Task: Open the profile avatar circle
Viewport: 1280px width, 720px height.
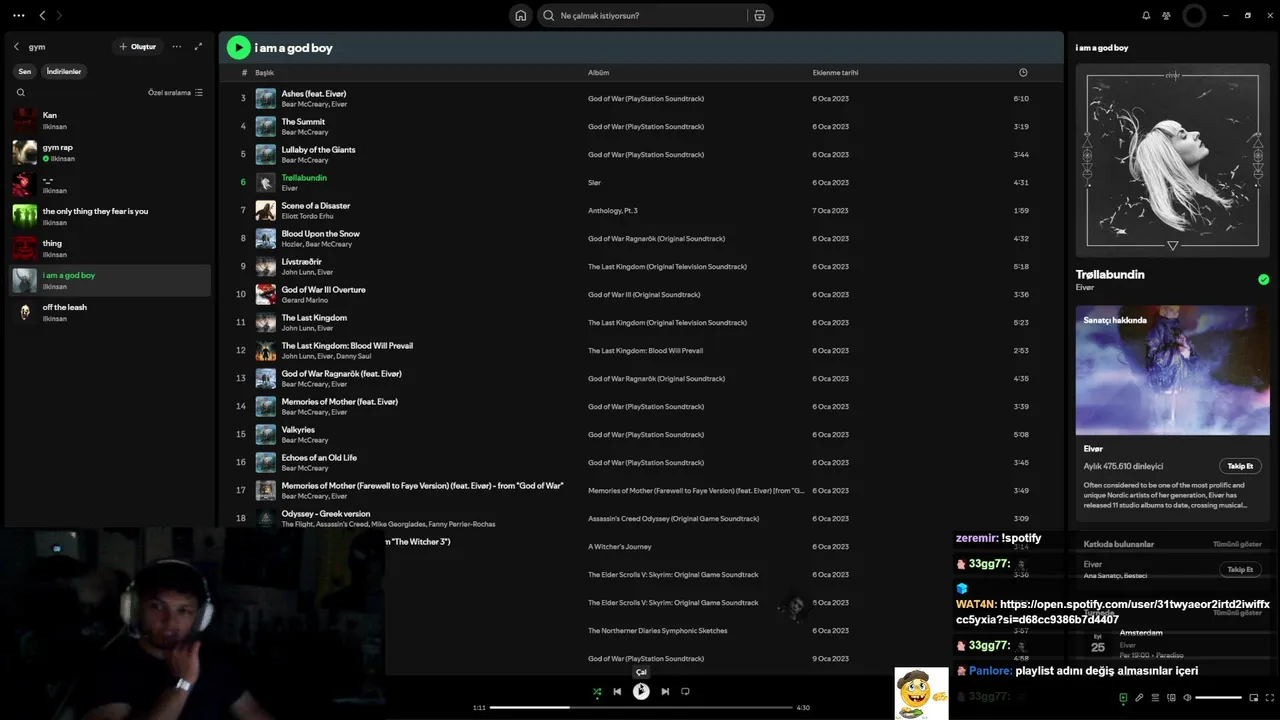Action: 1194,15
